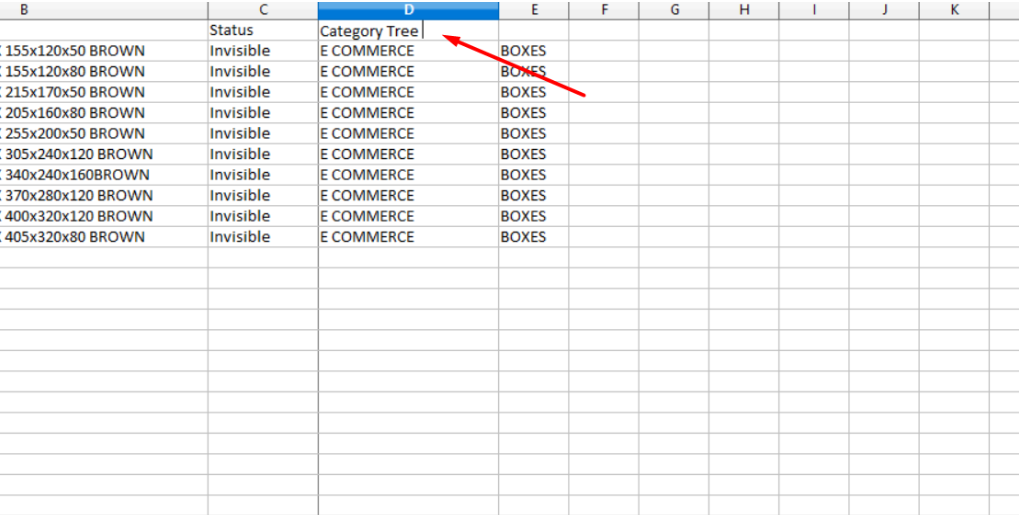
Task: Click the column C header
Action: pyautogui.click(x=263, y=10)
